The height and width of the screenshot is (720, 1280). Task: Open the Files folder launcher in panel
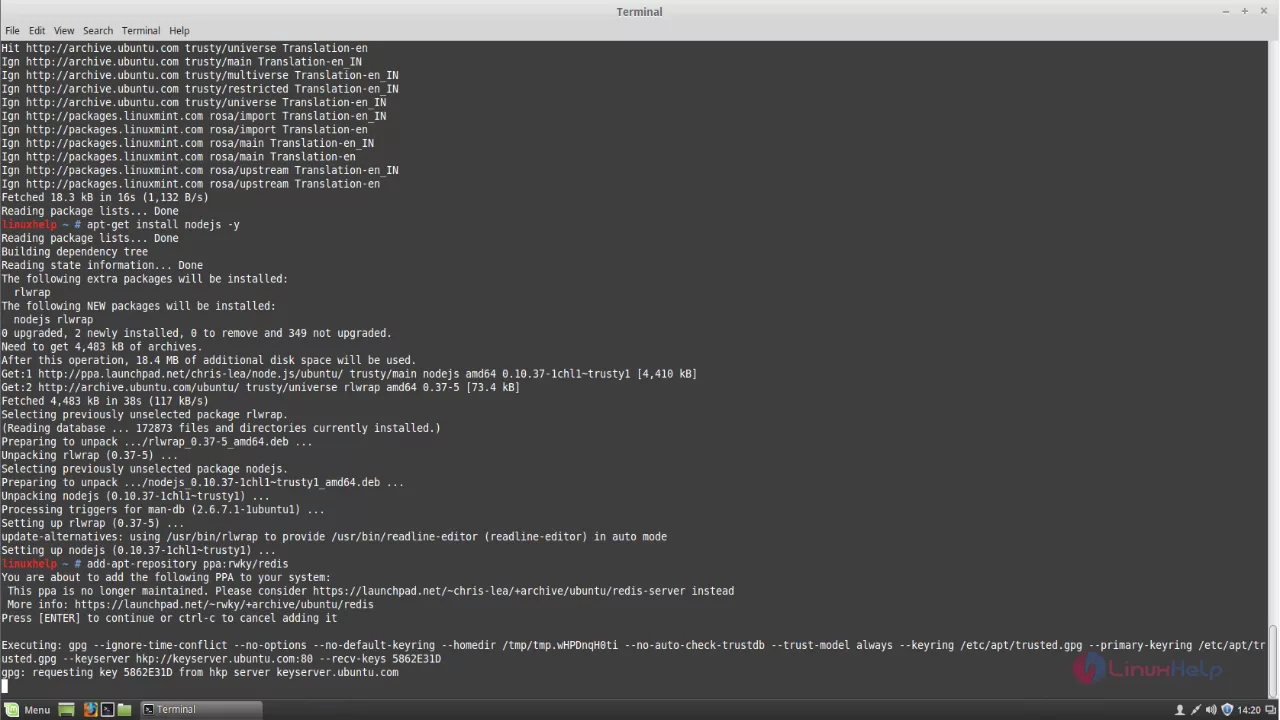click(124, 710)
